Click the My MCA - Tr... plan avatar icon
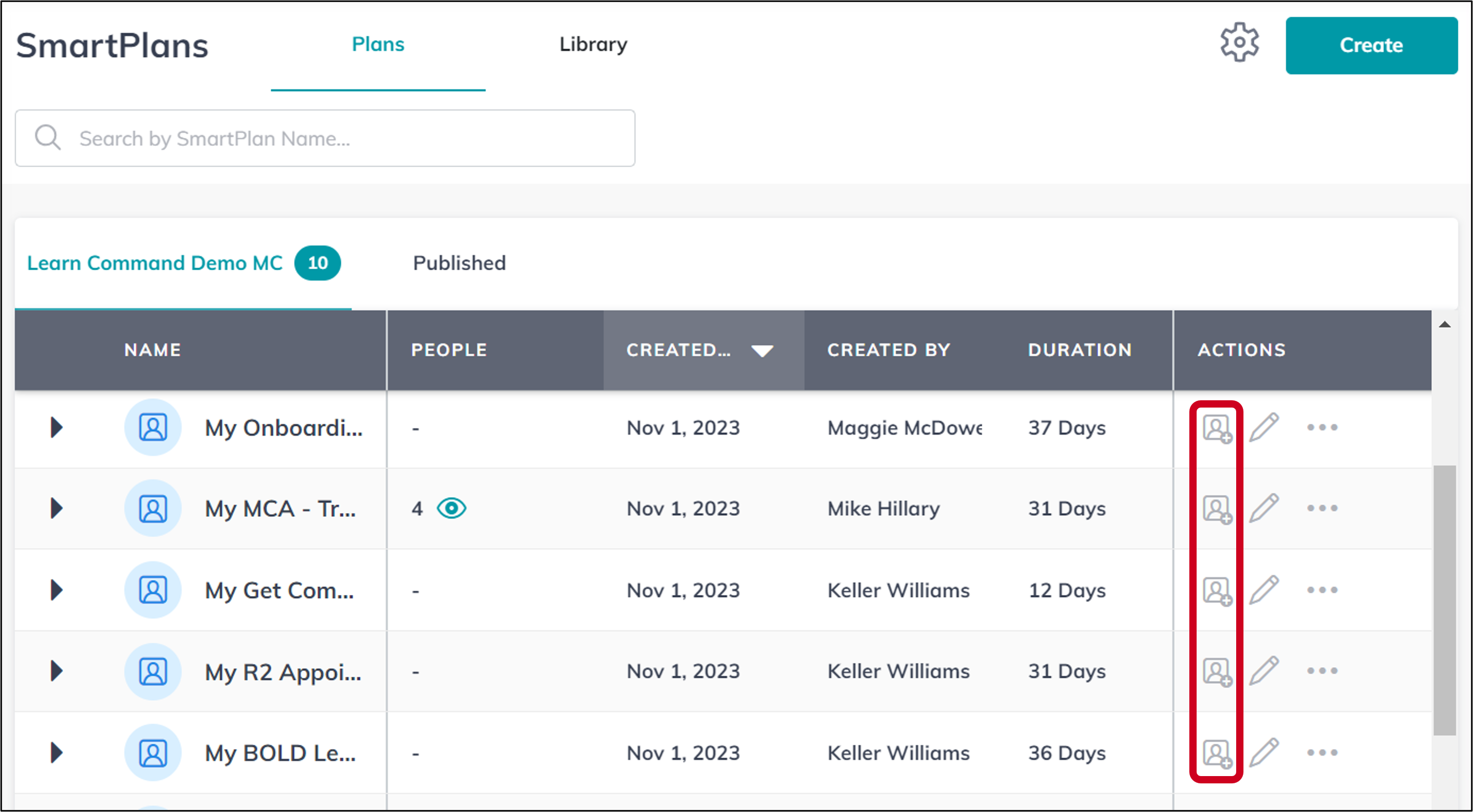This screenshot has width=1473, height=812. (x=153, y=509)
